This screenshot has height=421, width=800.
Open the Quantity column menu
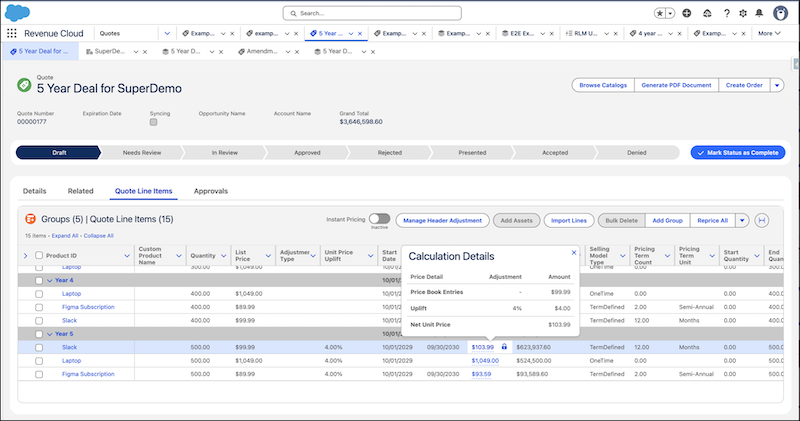click(223, 256)
